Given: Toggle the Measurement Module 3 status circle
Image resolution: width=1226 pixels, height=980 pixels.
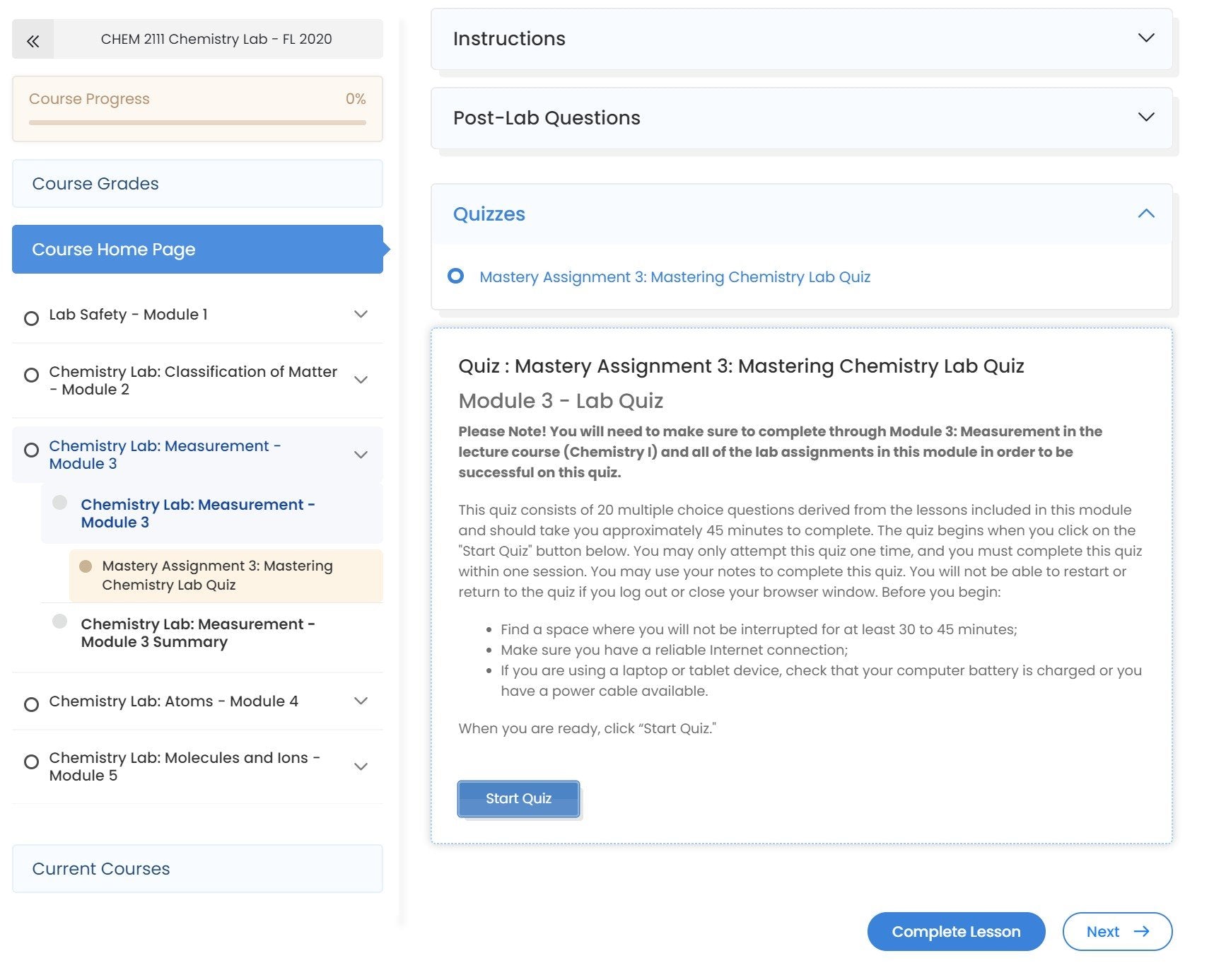Looking at the screenshot, I should click(x=31, y=450).
